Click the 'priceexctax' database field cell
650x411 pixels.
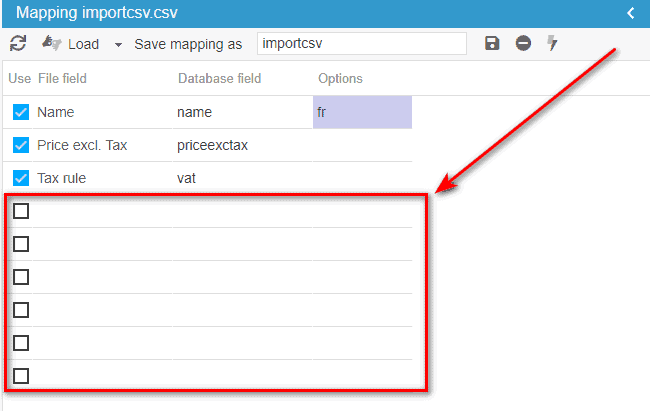[x=212, y=145]
